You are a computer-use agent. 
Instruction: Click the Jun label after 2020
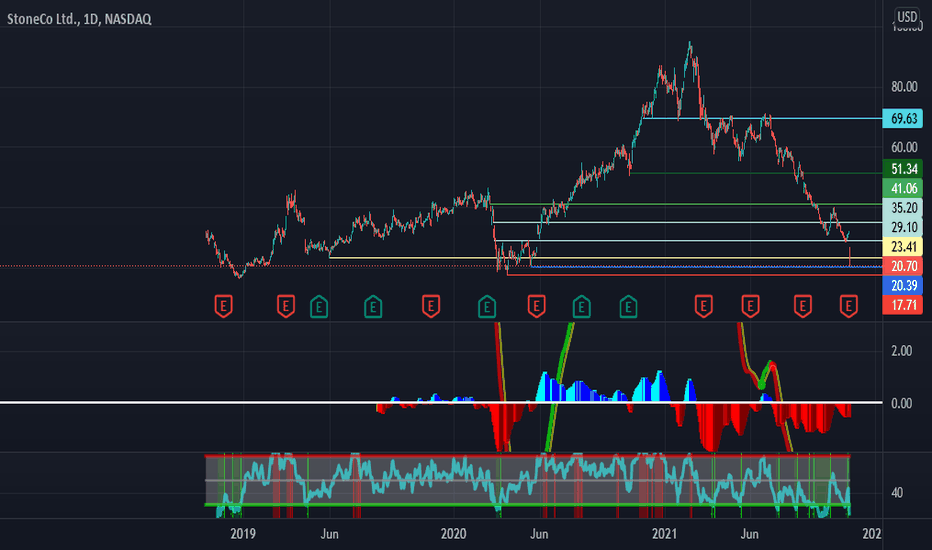pos(539,534)
